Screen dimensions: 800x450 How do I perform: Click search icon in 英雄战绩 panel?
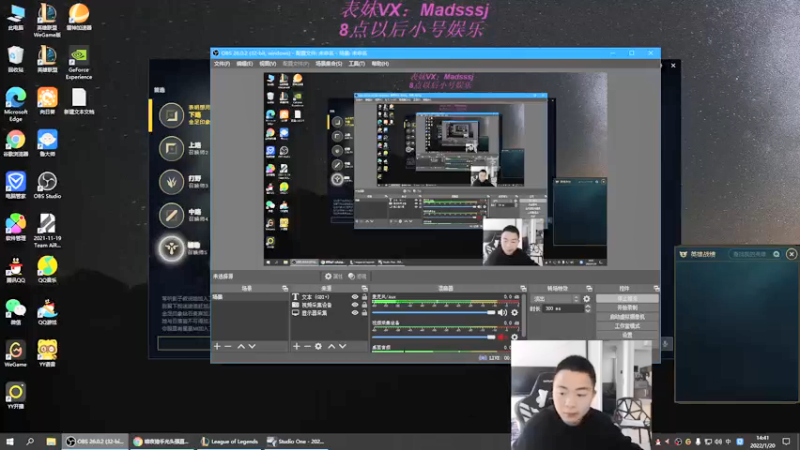tap(776, 254)
